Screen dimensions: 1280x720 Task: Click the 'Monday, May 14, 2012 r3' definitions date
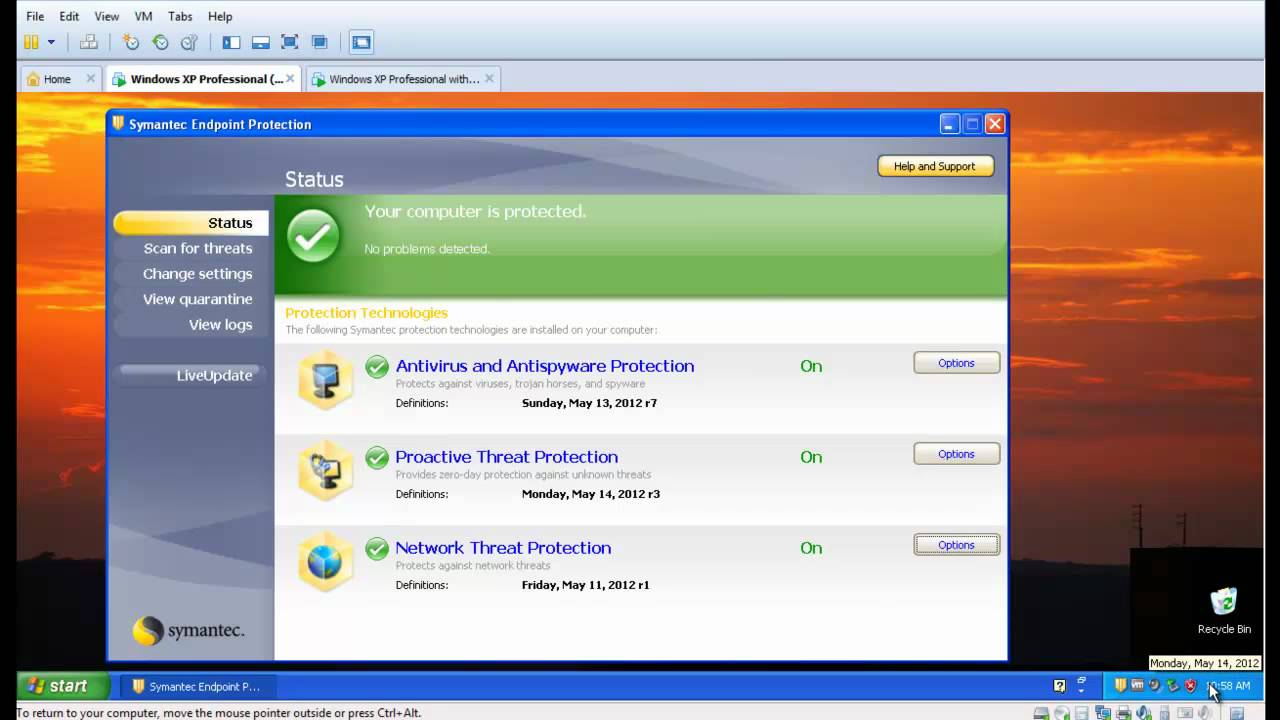[x=591, y=494]
